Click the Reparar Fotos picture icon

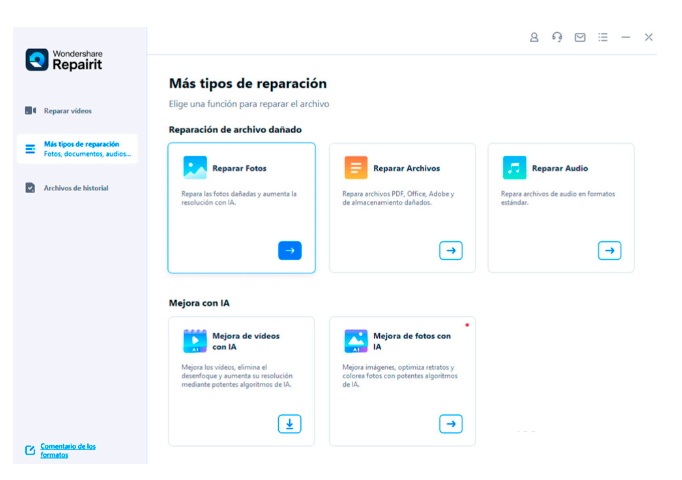pos(195,168)
